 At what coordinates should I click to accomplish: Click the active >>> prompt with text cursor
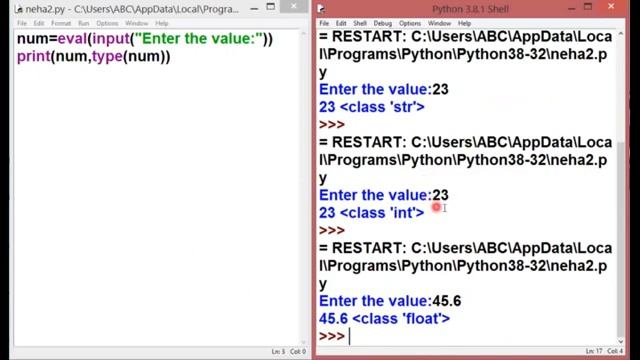pos(332,336)
